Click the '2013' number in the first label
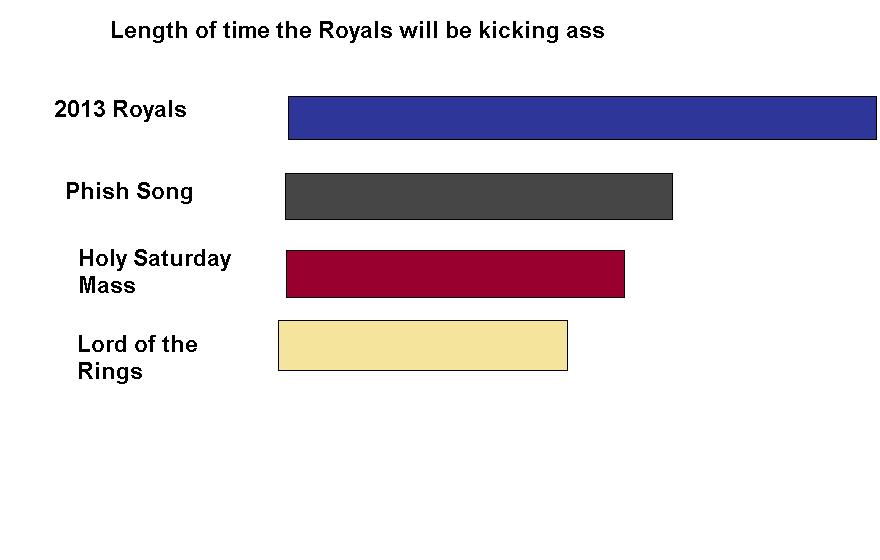The image size is (880, 560). pyautogui.click(x=80, y=109)
